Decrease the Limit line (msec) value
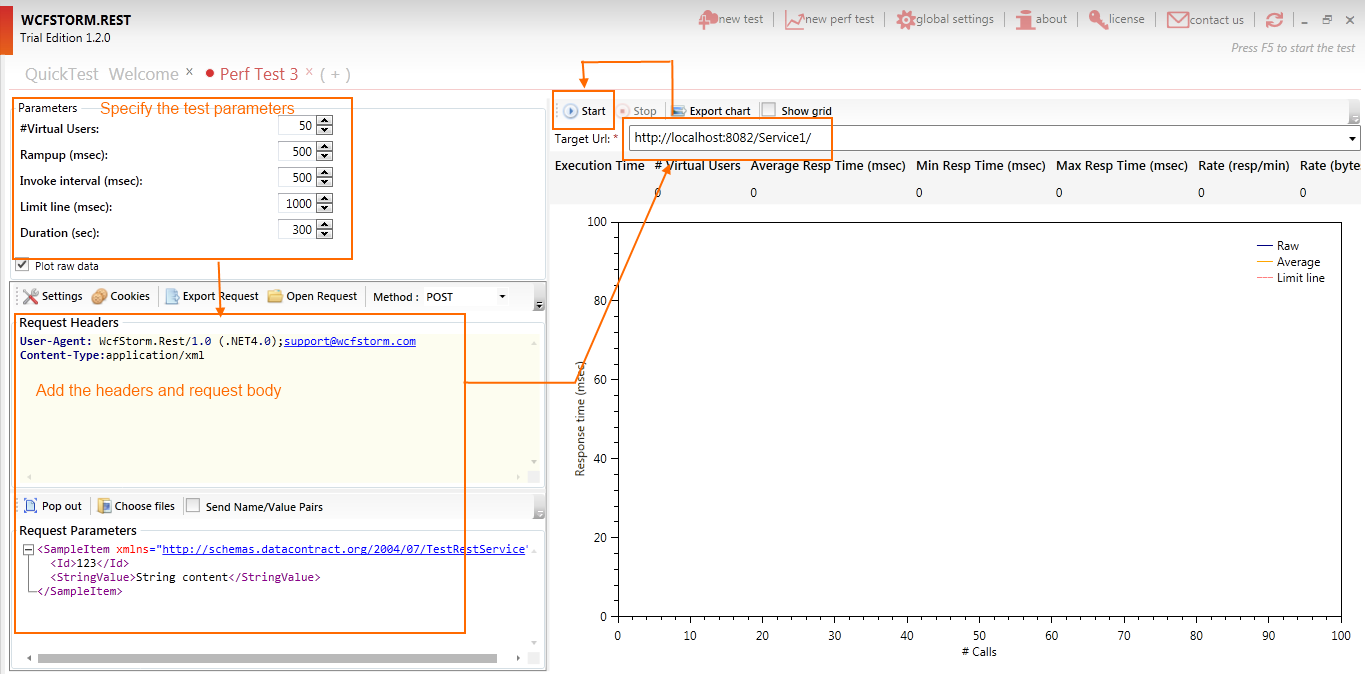The height and width of the screenshot is (674, 1365). tap(324, 207)
